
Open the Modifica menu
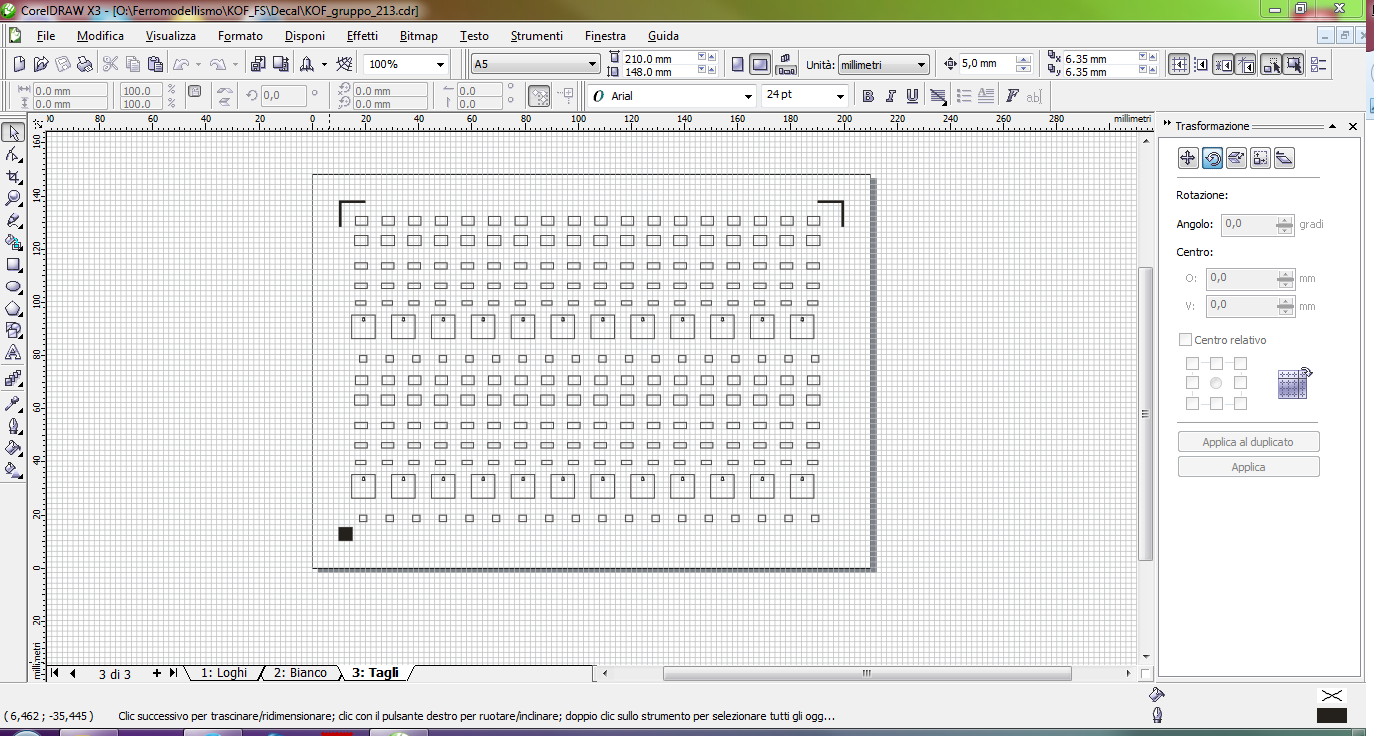tap(100, 36)
